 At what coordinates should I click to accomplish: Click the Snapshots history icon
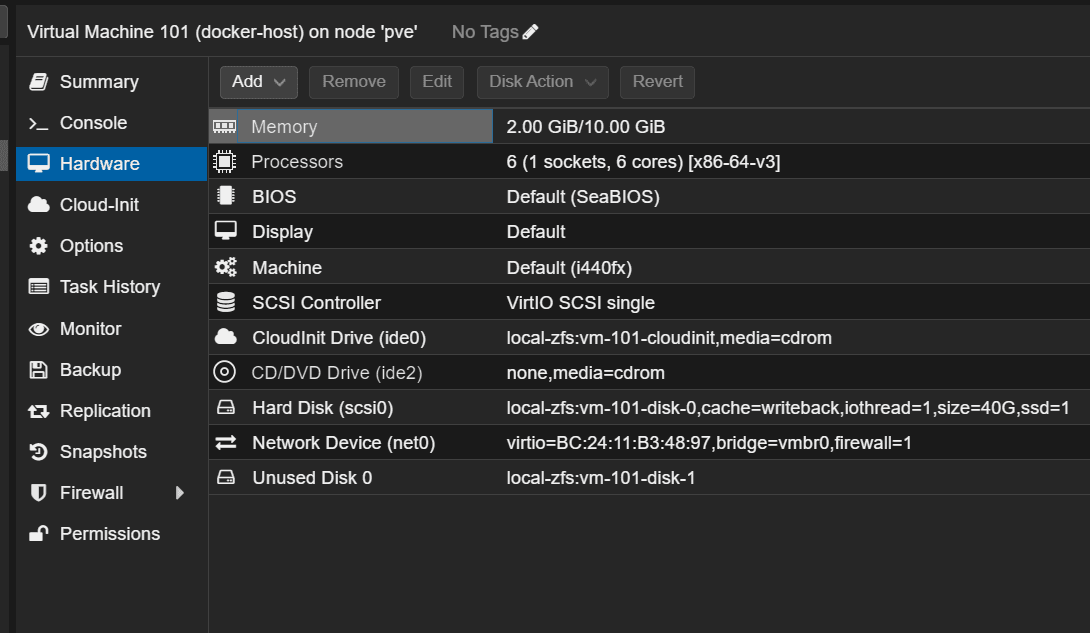click(38, 452)
